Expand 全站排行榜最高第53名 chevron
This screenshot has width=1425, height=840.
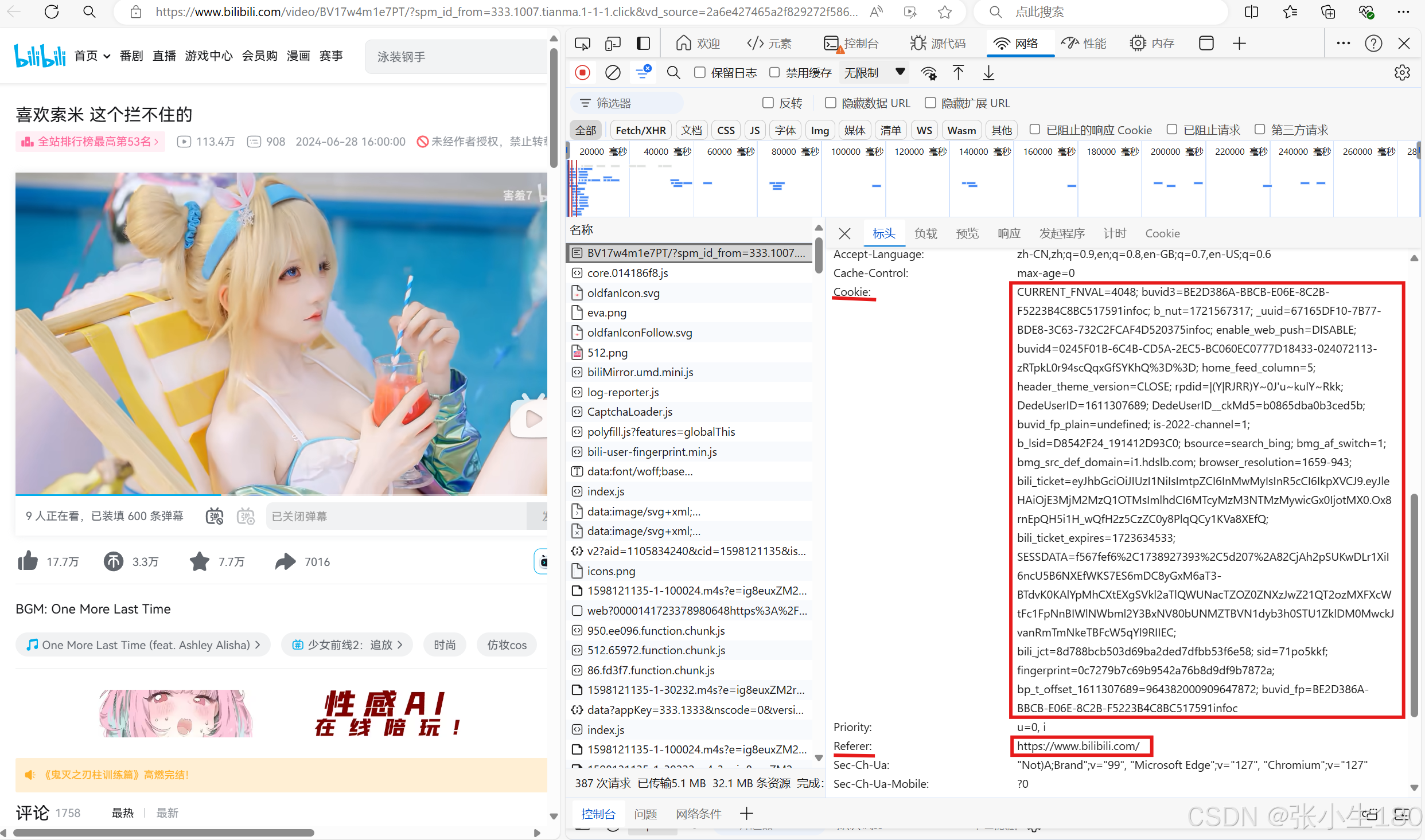[x=156, y=142]
